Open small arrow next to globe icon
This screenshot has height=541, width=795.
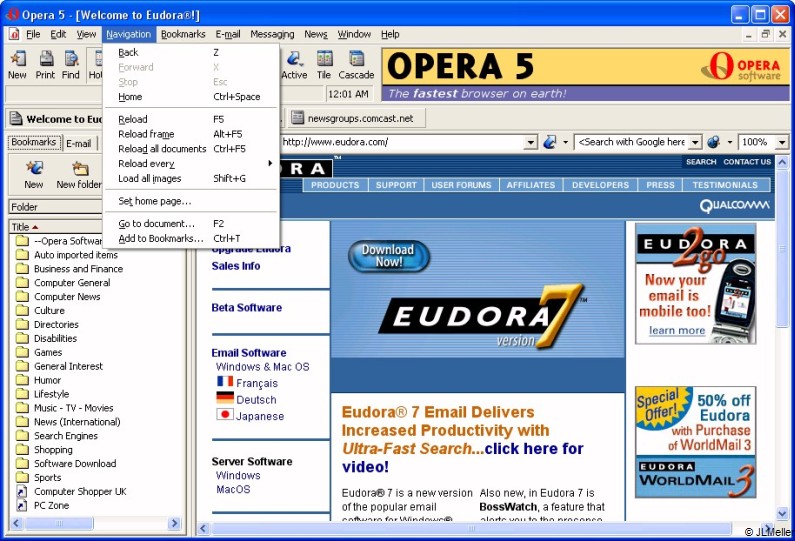point(730,142)
